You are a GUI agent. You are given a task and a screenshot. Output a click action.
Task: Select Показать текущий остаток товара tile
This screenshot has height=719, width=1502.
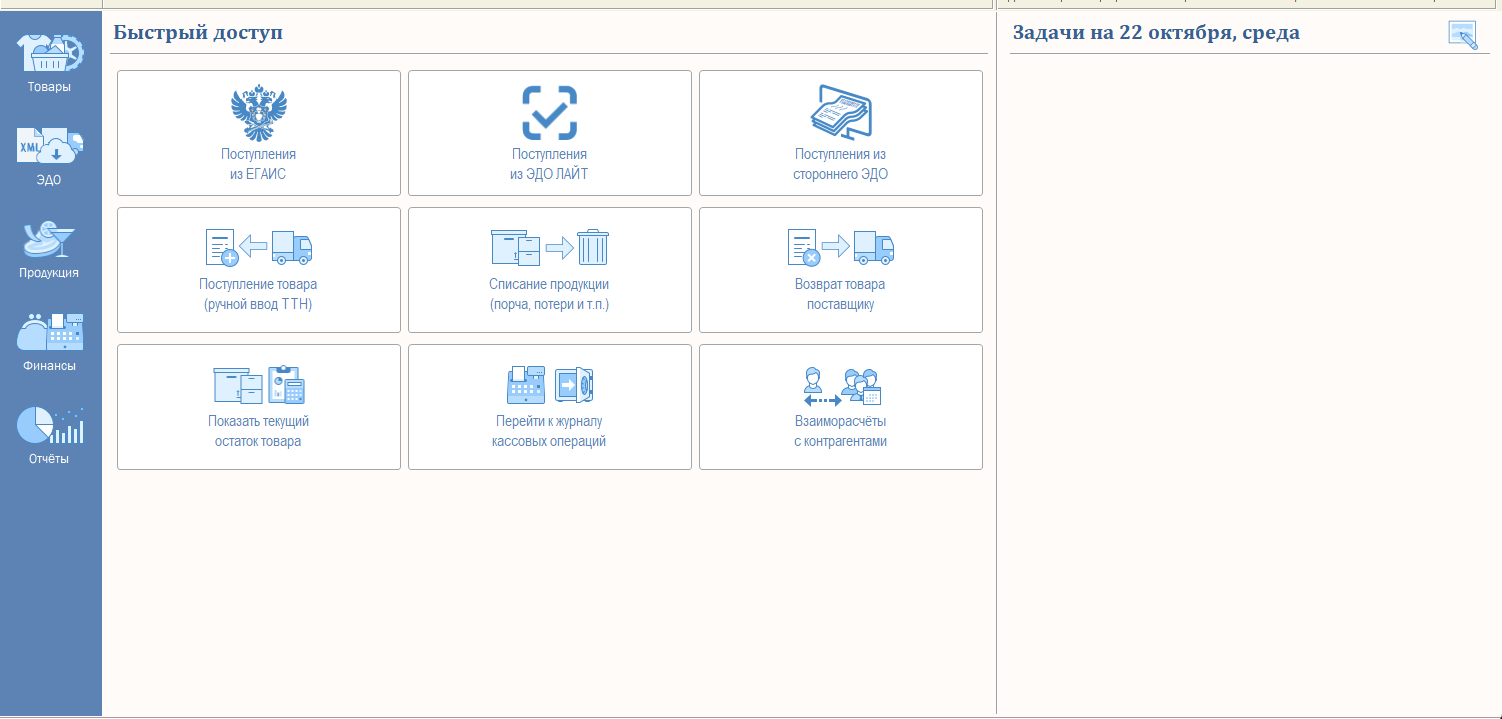coord(258,407)
